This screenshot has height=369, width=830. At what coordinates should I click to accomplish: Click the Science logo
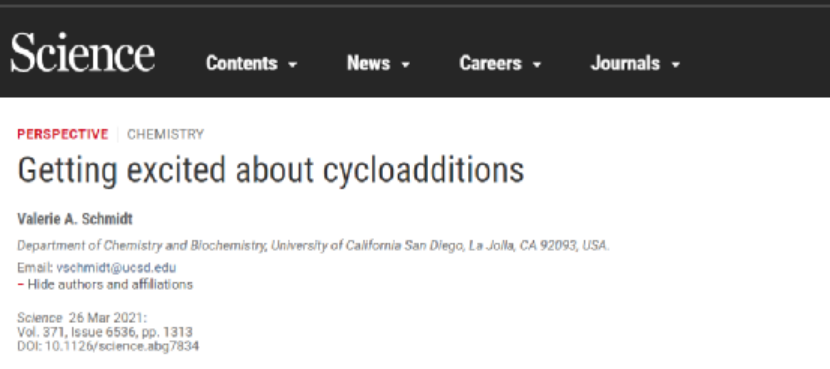[x=83, y=52]
